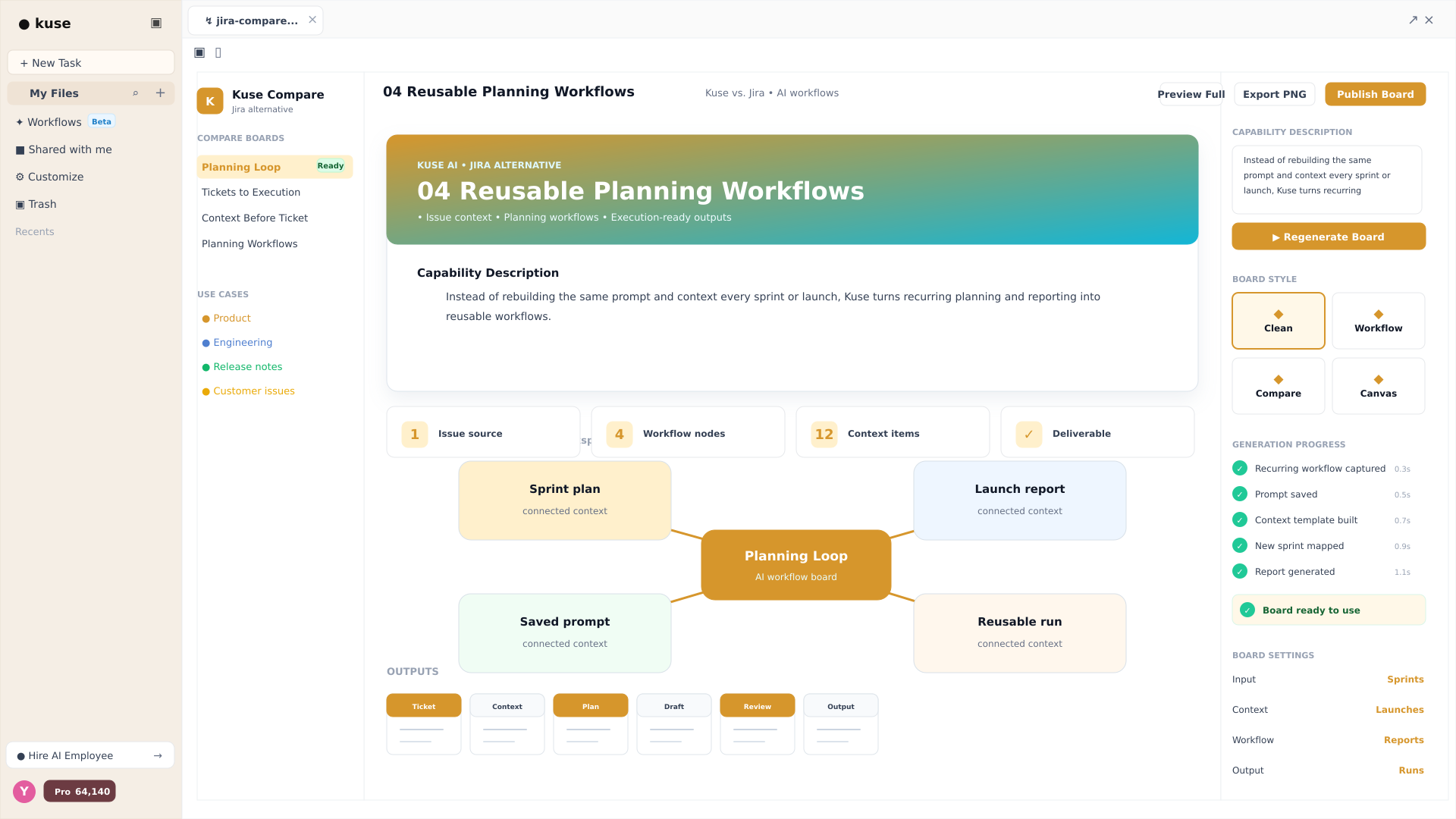This screenshot has width=1456, height=819.
Task: Click the Report generated checkmark icon
Action: tap(1240, 571)
